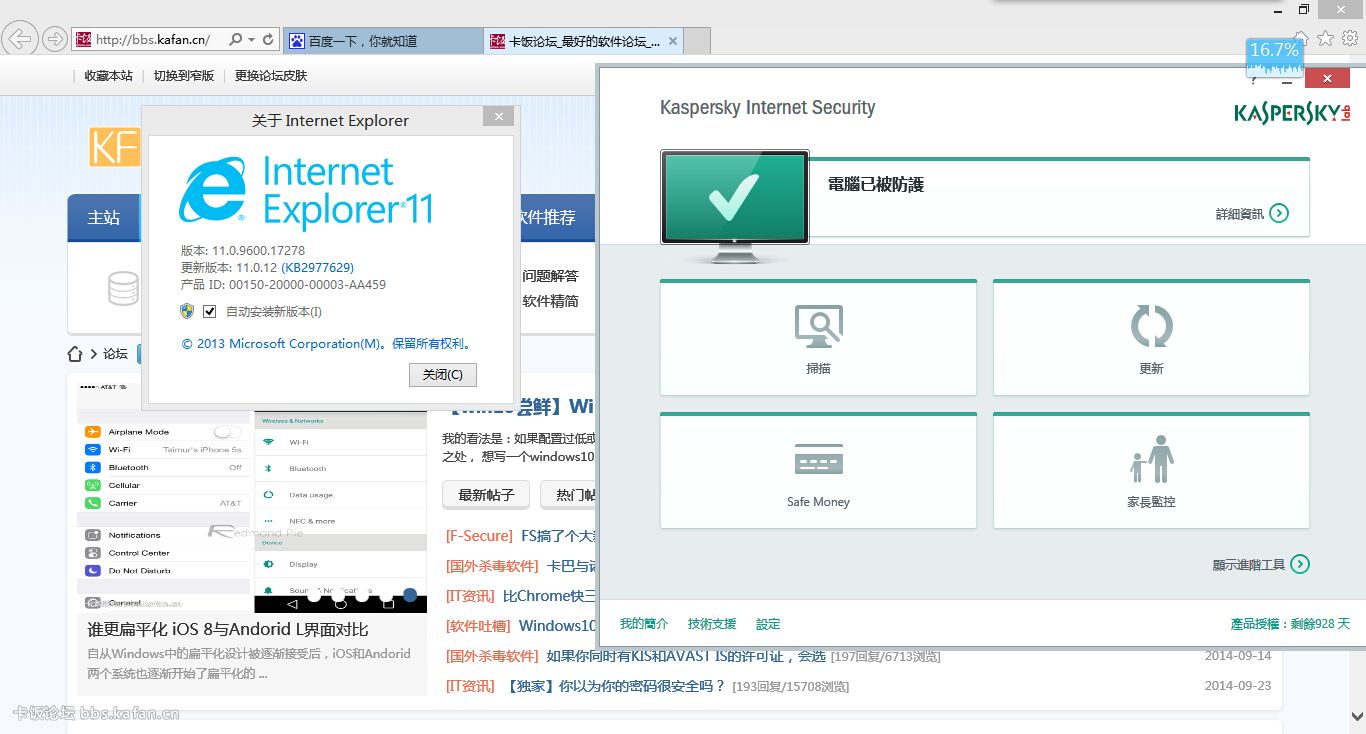The width and height of the screenshot is (1366, 734).
Task: Click 產品授權 remaining 928 days link
Action: coord(1290,624)
